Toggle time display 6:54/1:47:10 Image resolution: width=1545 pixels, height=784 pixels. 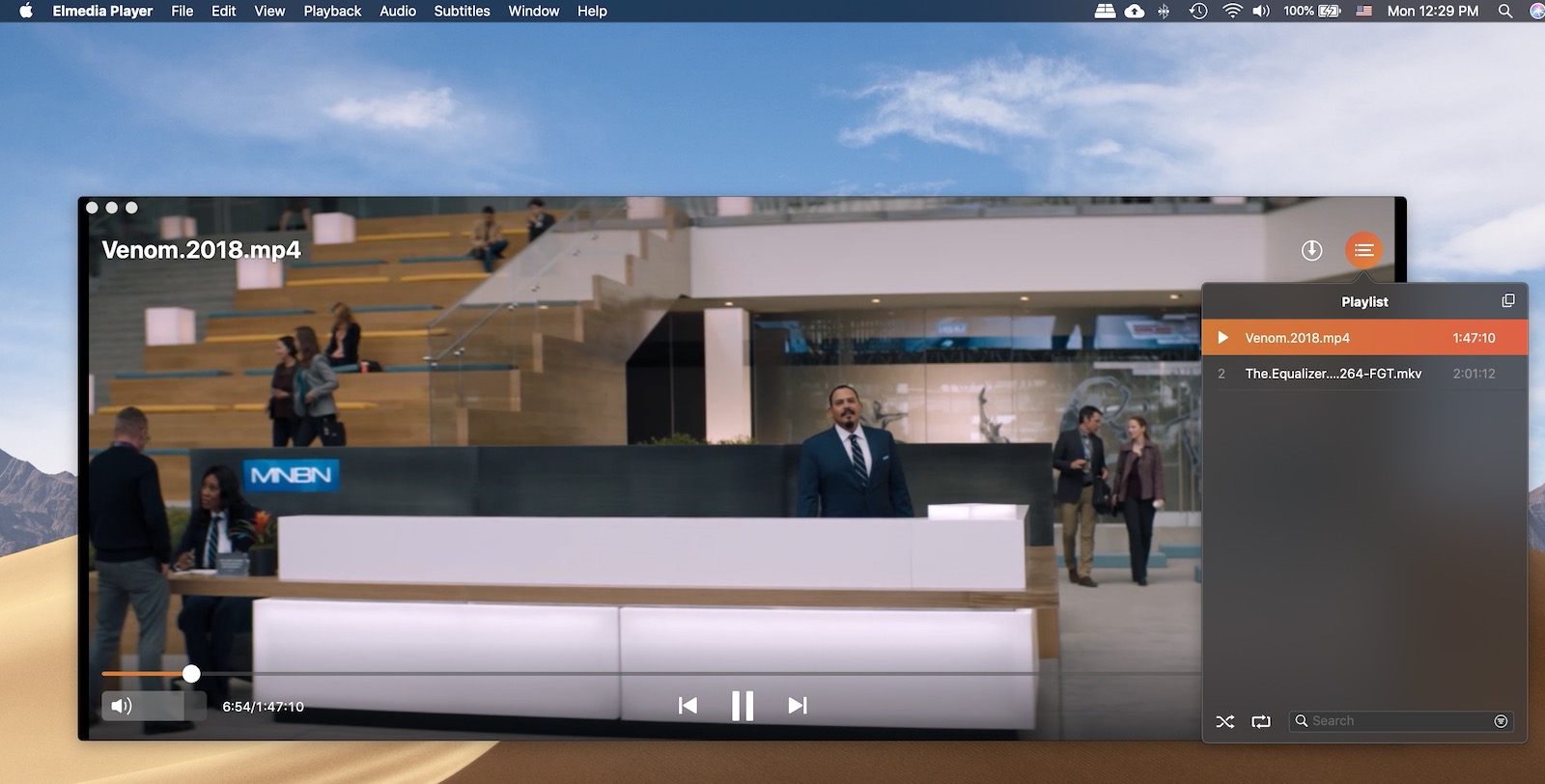point(263,707)
